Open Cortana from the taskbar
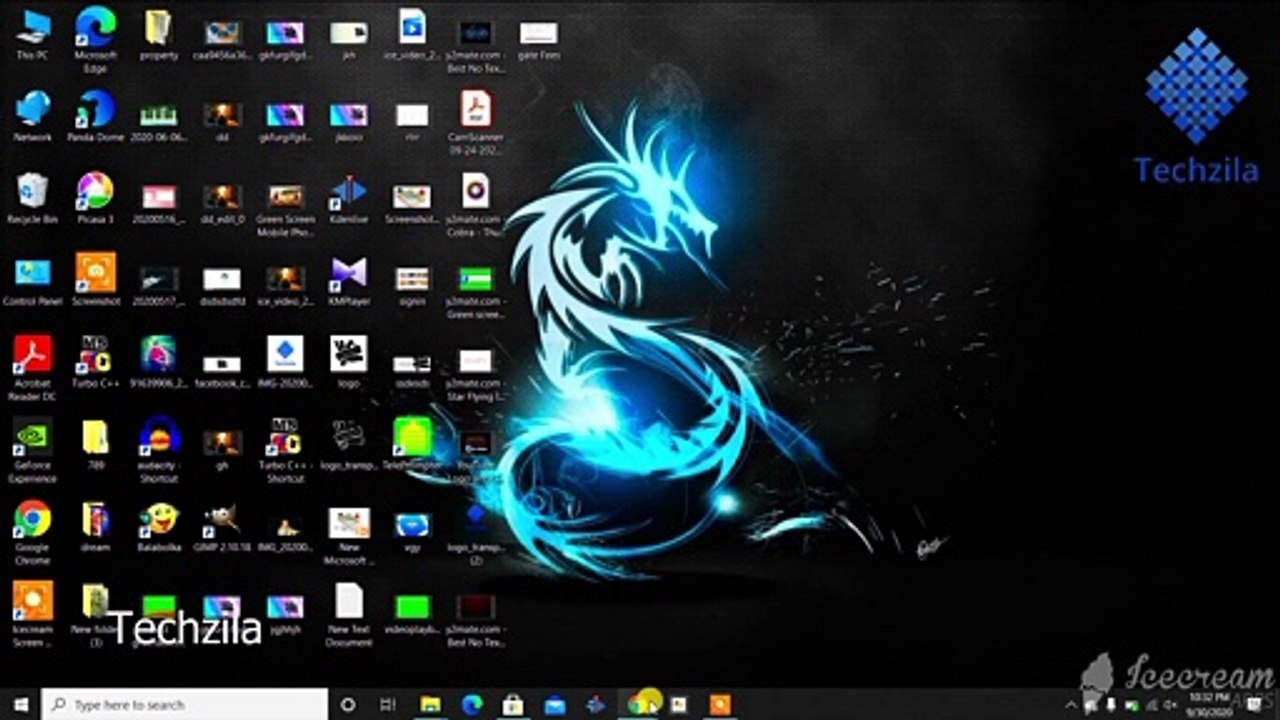Screen dimensions: 1280x720 point(348,704)
